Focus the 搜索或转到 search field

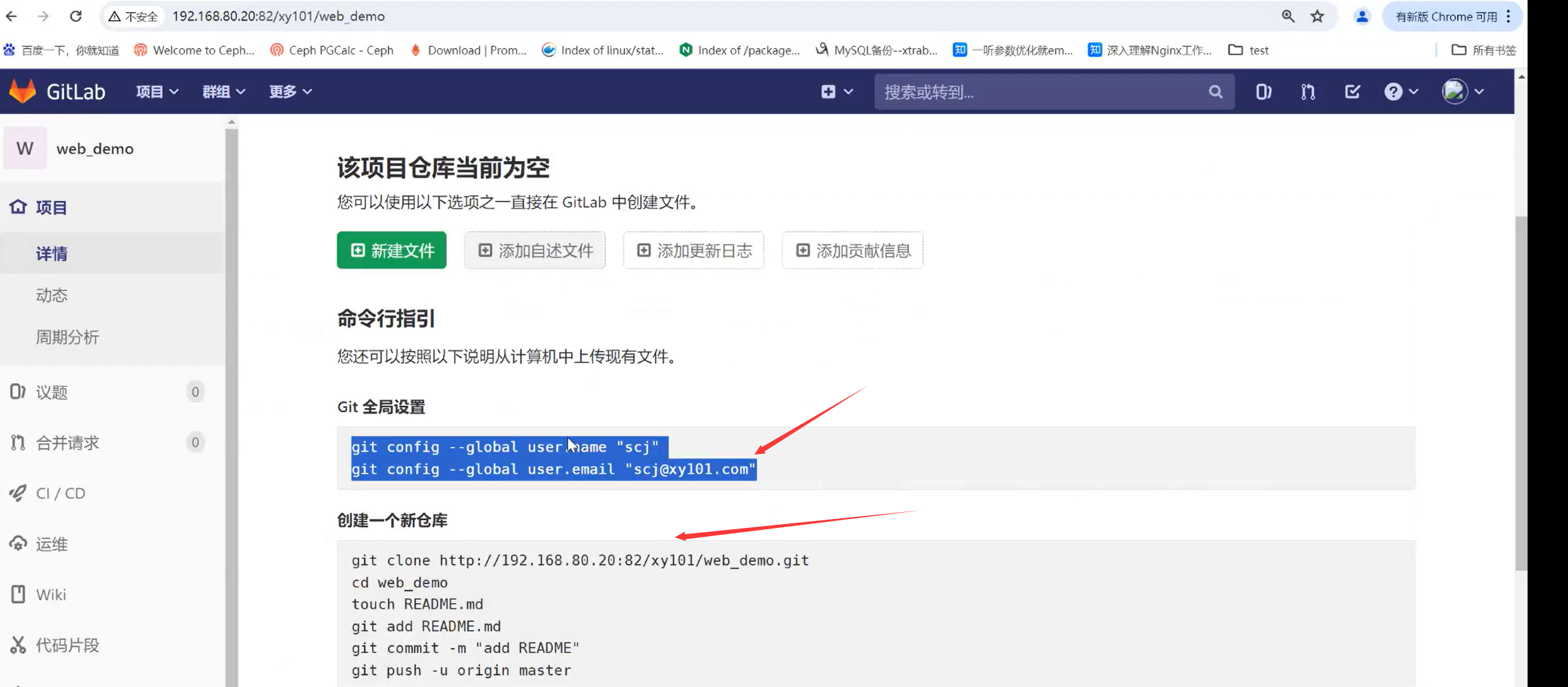[1042, 92]
